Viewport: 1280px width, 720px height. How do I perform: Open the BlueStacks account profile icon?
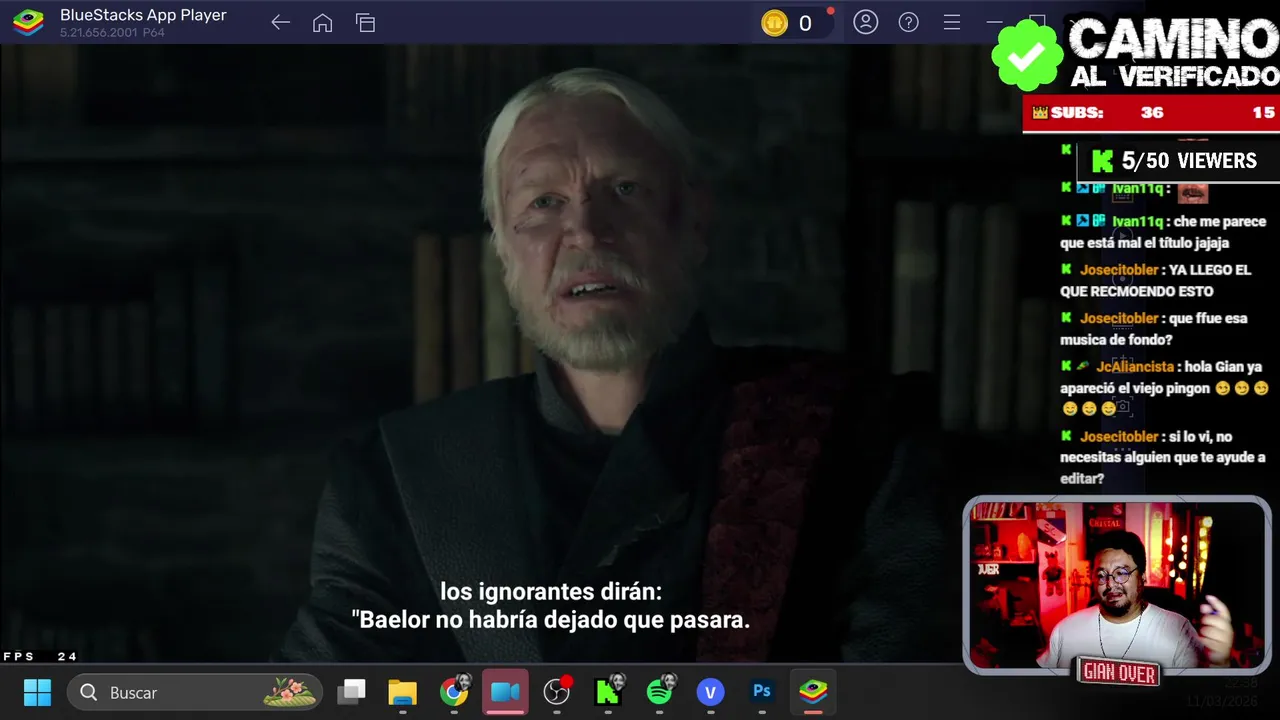866,22
